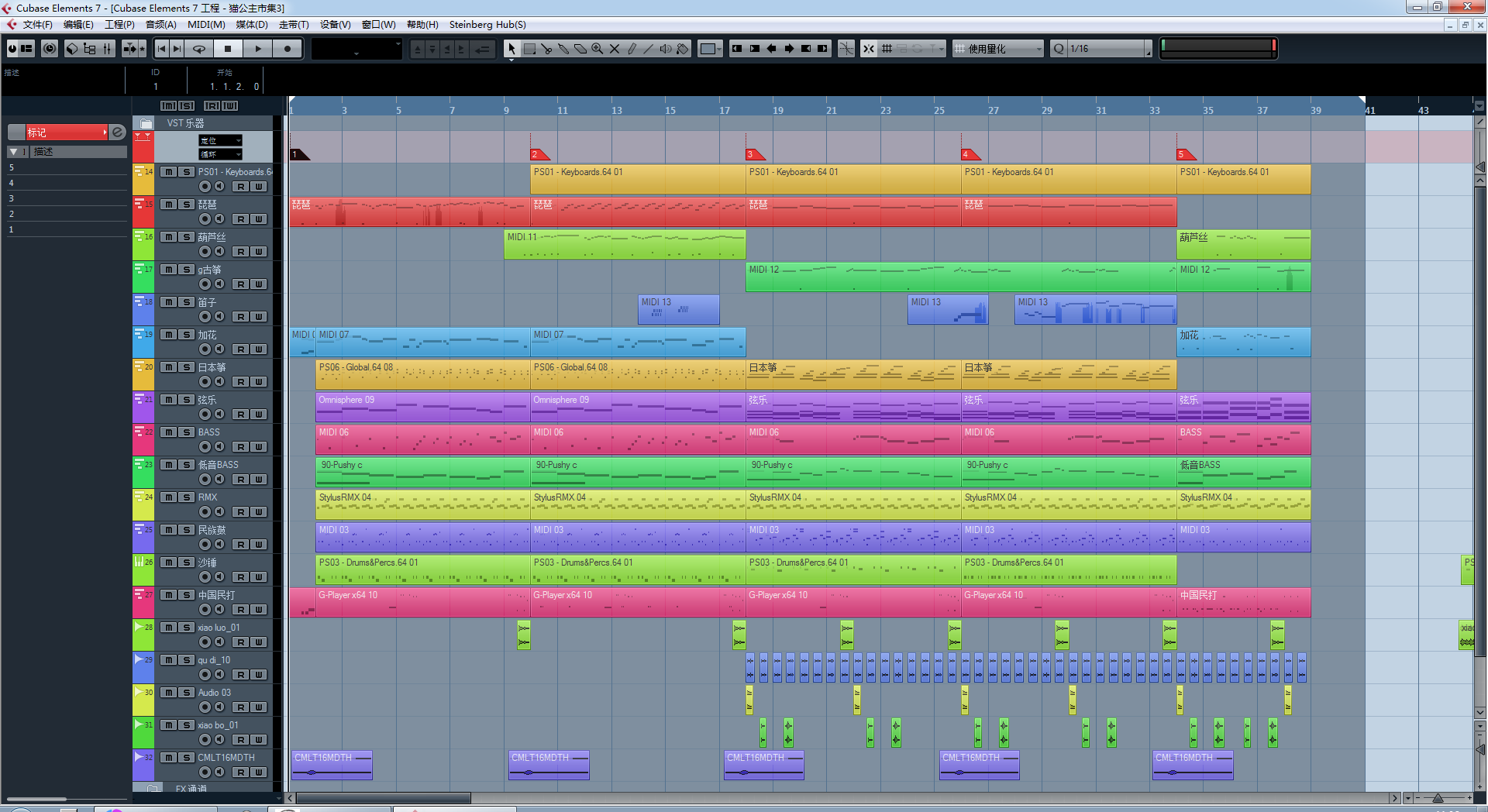This screenshot has height=812, width=1488.
Task: Pick the Play speaker tool
Action: click(666, 49)
